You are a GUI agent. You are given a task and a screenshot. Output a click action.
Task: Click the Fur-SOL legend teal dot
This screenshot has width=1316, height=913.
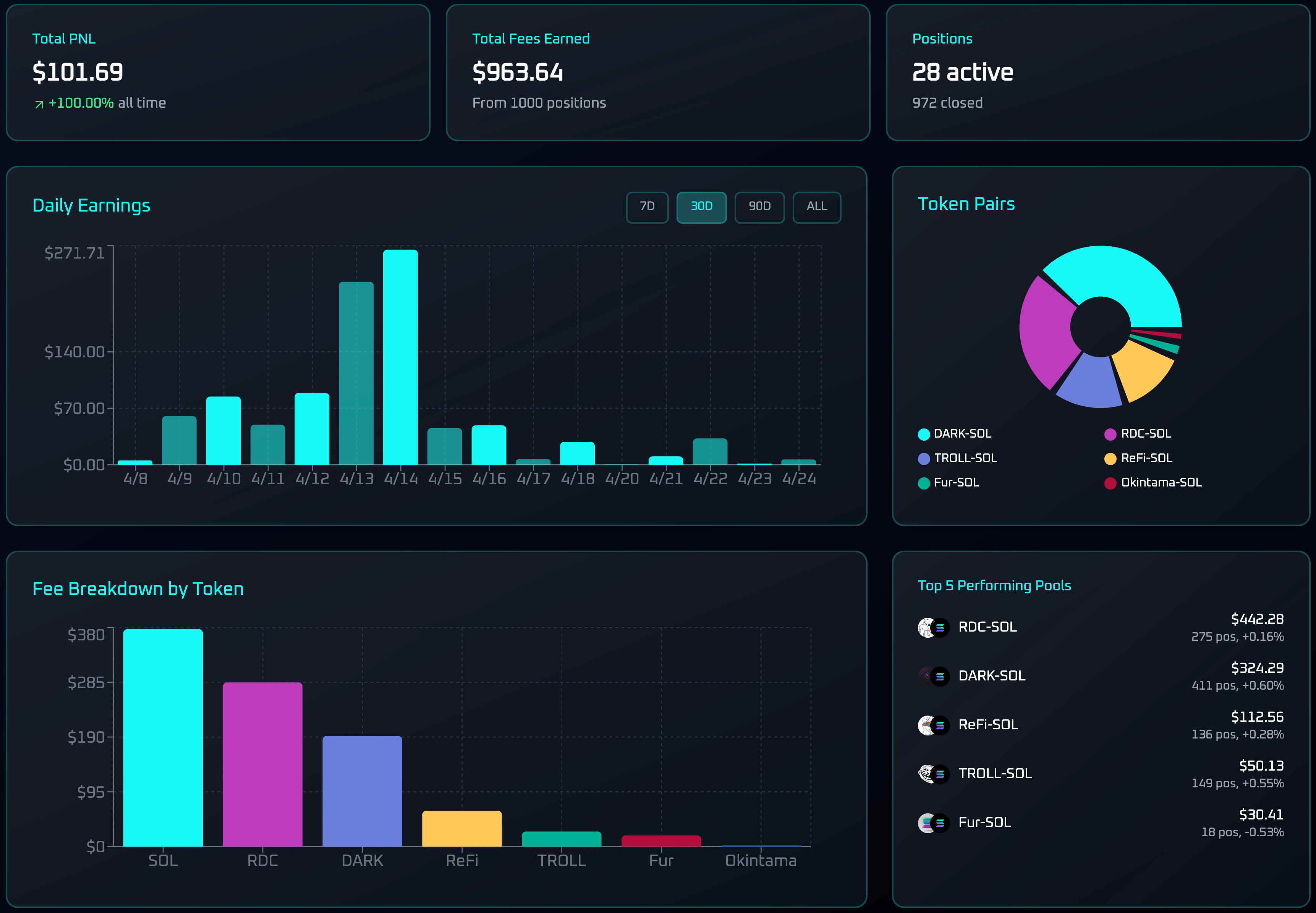pyautogui.click(x=923, y=483)
